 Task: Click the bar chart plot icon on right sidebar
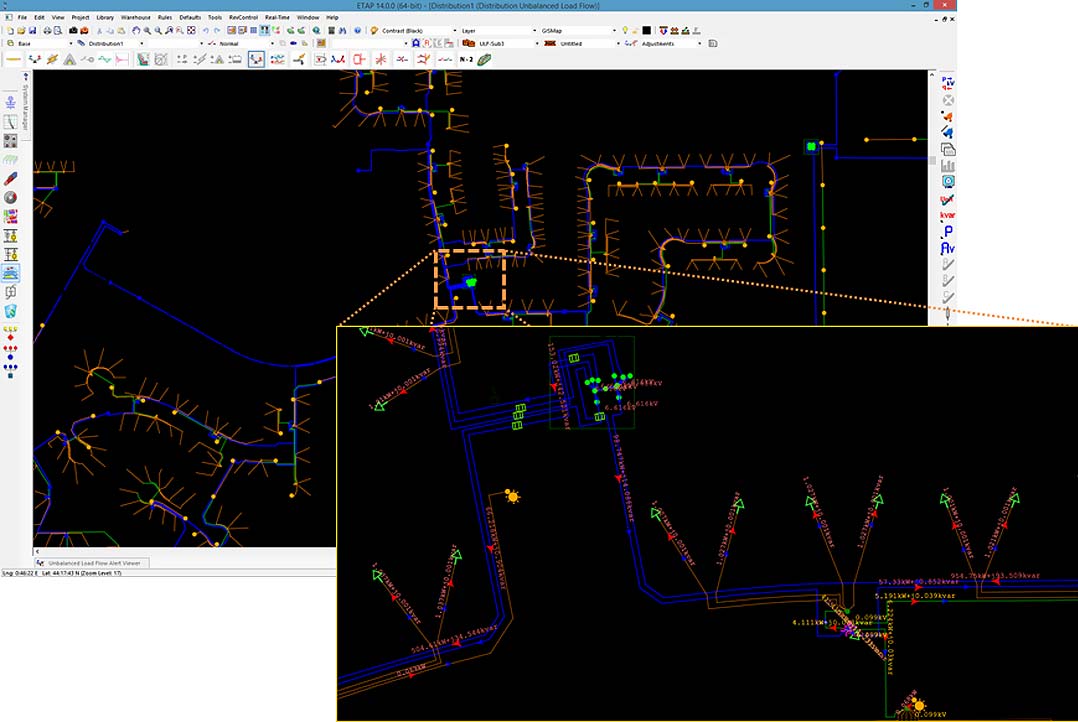click(x=945, y=165)
